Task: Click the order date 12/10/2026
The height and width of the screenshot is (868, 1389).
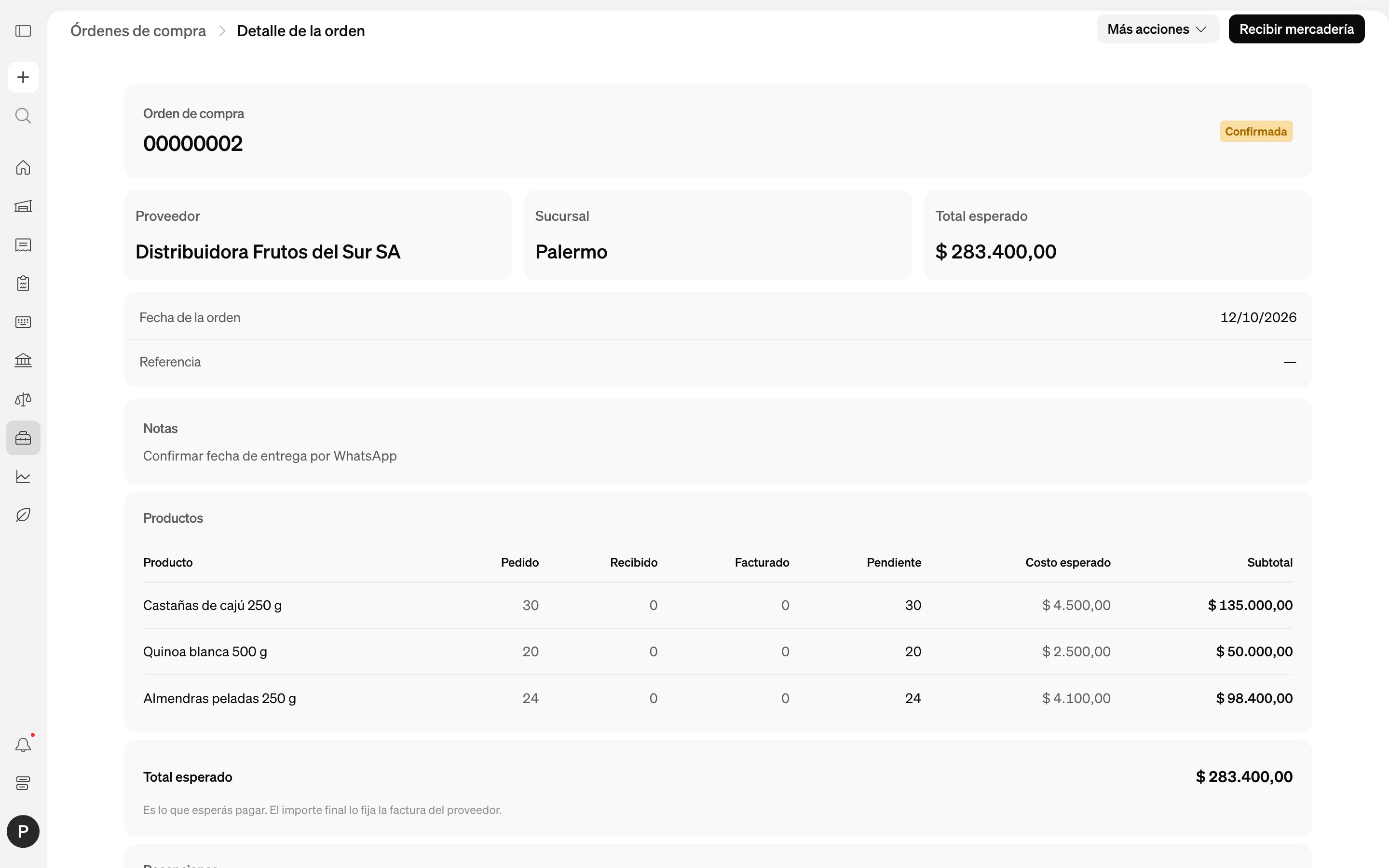Action: 1258,317
